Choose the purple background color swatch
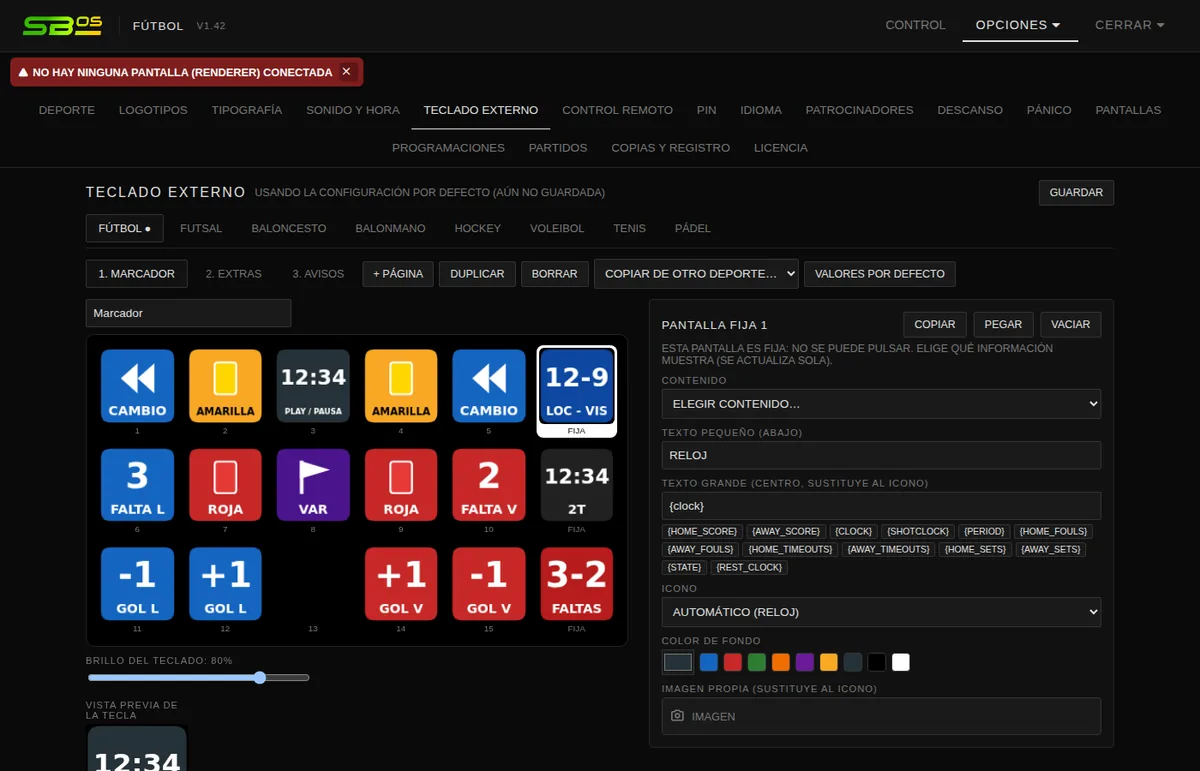Viewport: 1200px width, 771px height. point(805,662)
